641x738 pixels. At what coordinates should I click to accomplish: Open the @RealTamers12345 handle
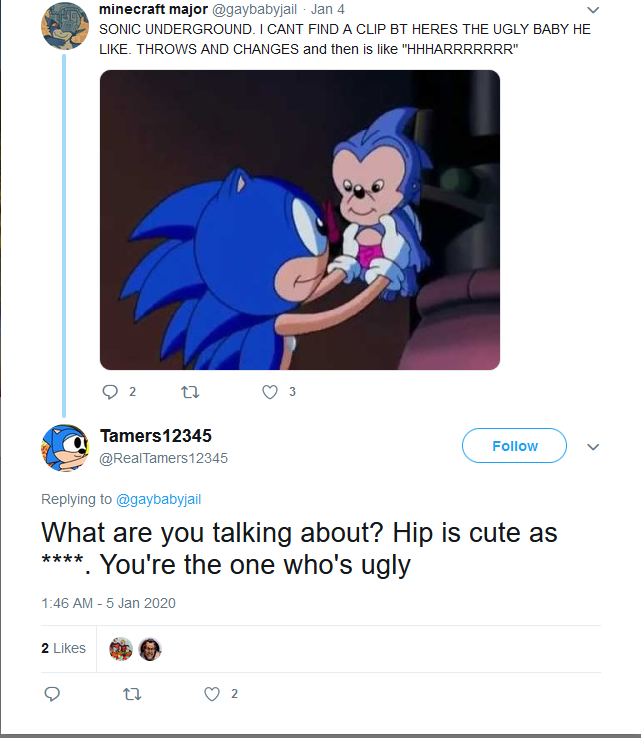[164, 458]
